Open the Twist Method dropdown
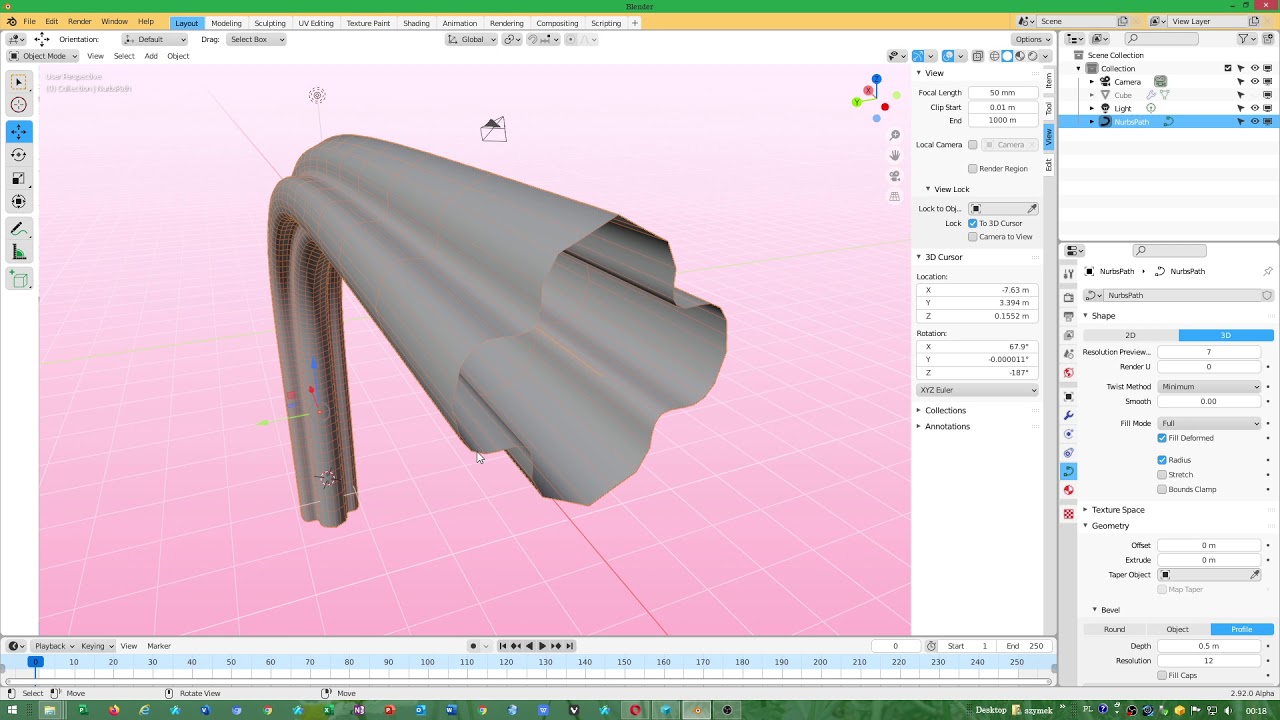 pyautogui.click(x=1210, y=387)
